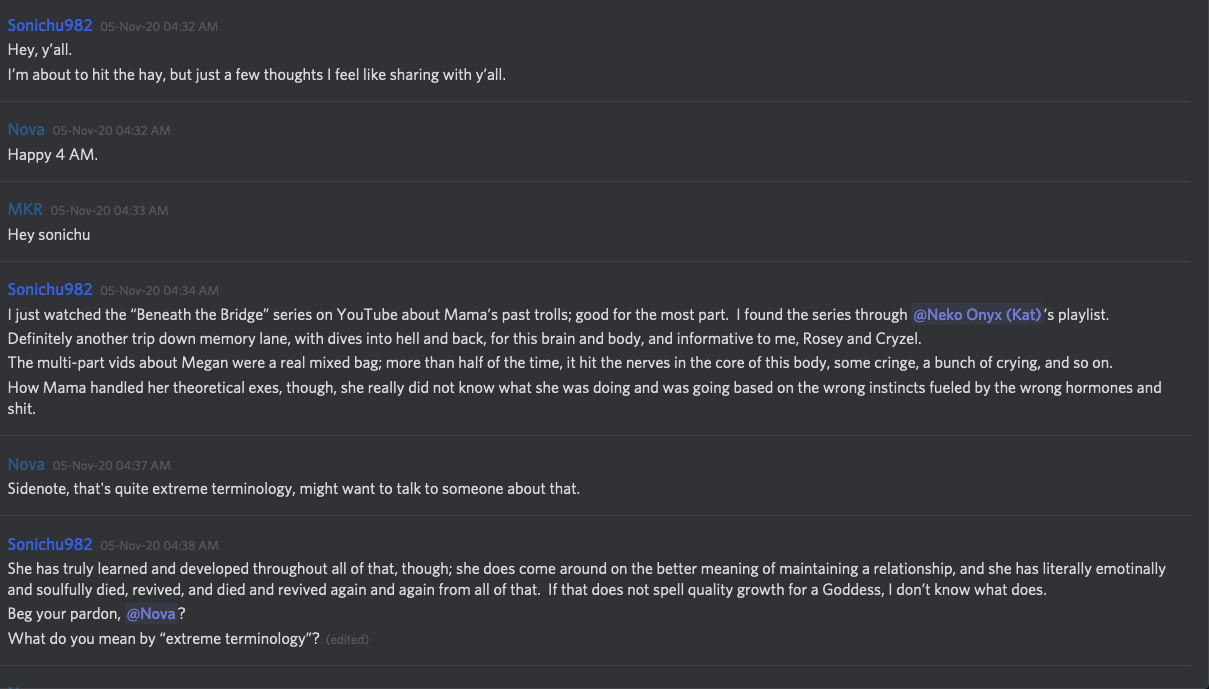
Task: Select the "Happy 4 AM." message
Action: pos(53,155)
